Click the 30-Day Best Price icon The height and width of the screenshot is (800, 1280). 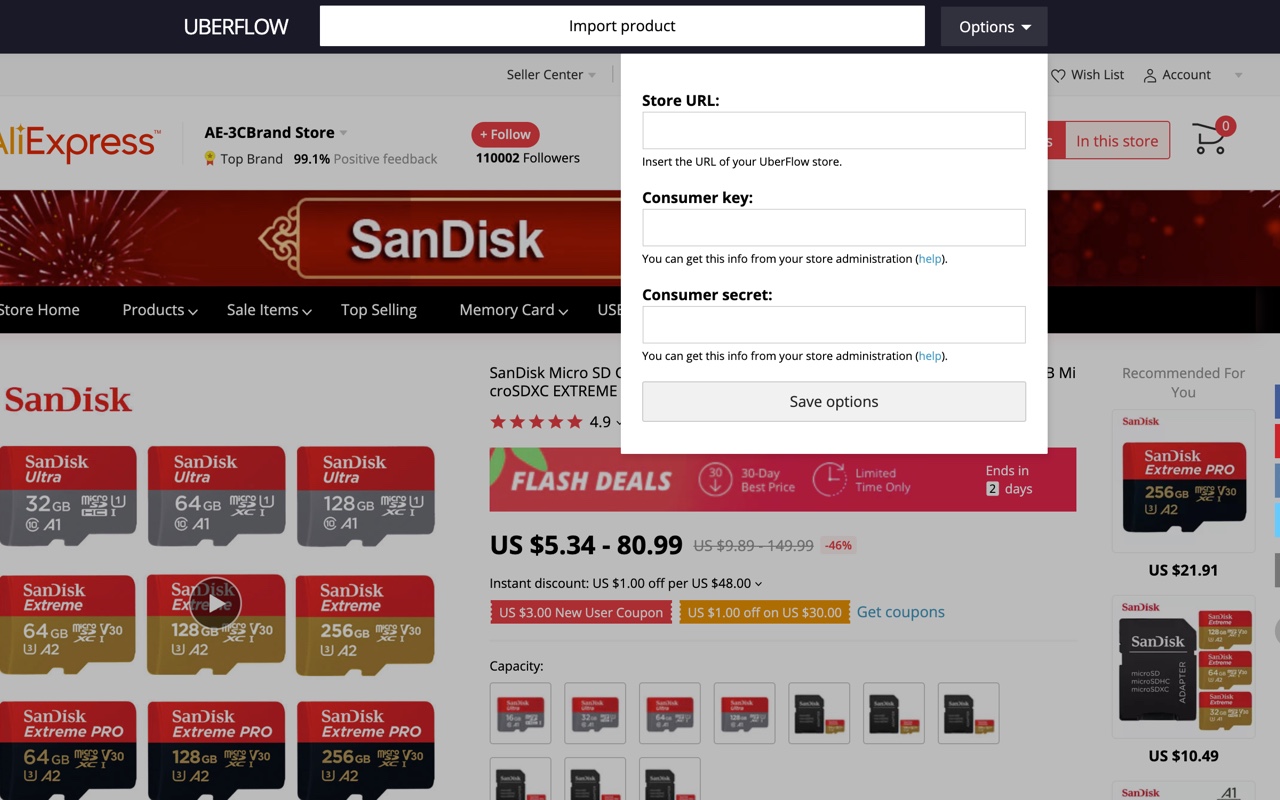[714, 479]
